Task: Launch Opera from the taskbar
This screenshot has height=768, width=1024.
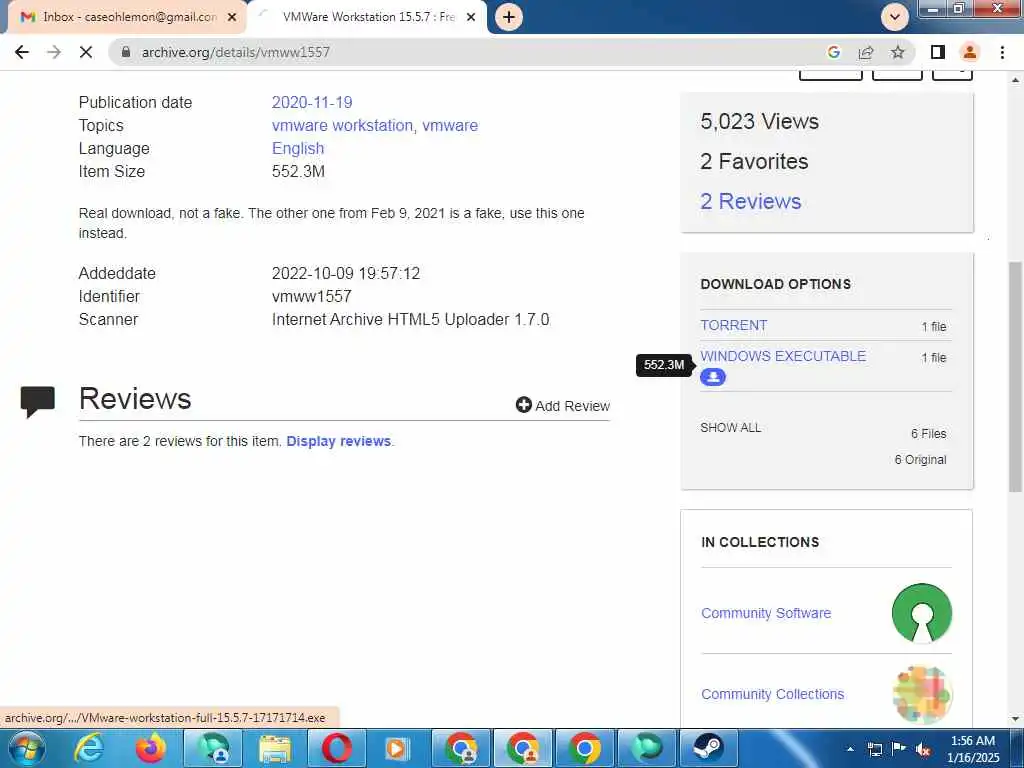Action: (x=336, y=748)
